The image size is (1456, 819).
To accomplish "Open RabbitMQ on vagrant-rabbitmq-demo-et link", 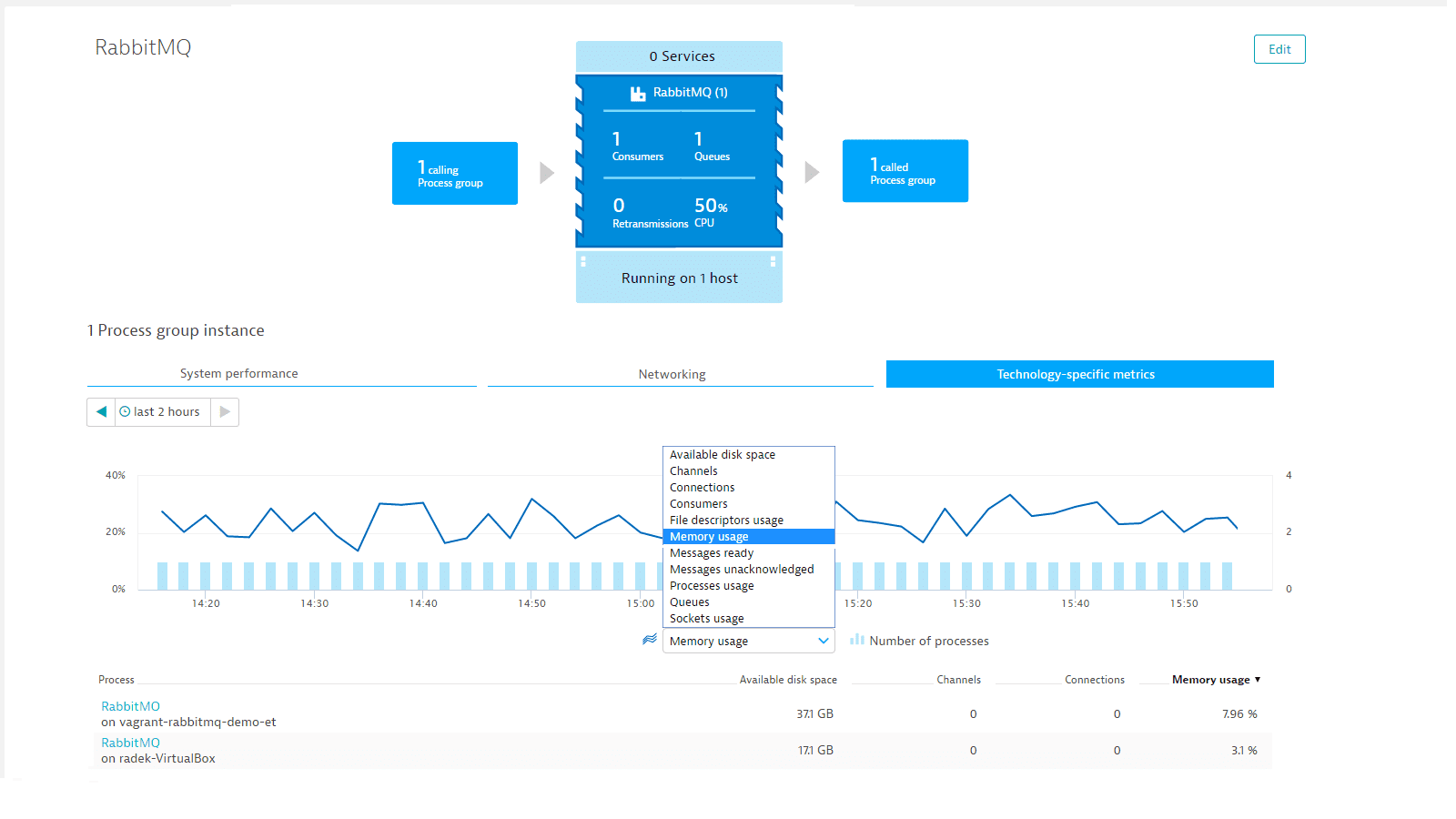I will tap(130, 706).
